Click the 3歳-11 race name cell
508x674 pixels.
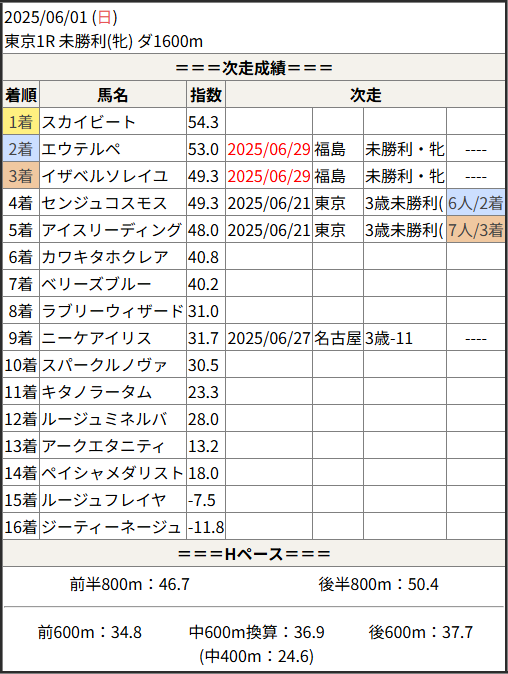pos(405,338)
